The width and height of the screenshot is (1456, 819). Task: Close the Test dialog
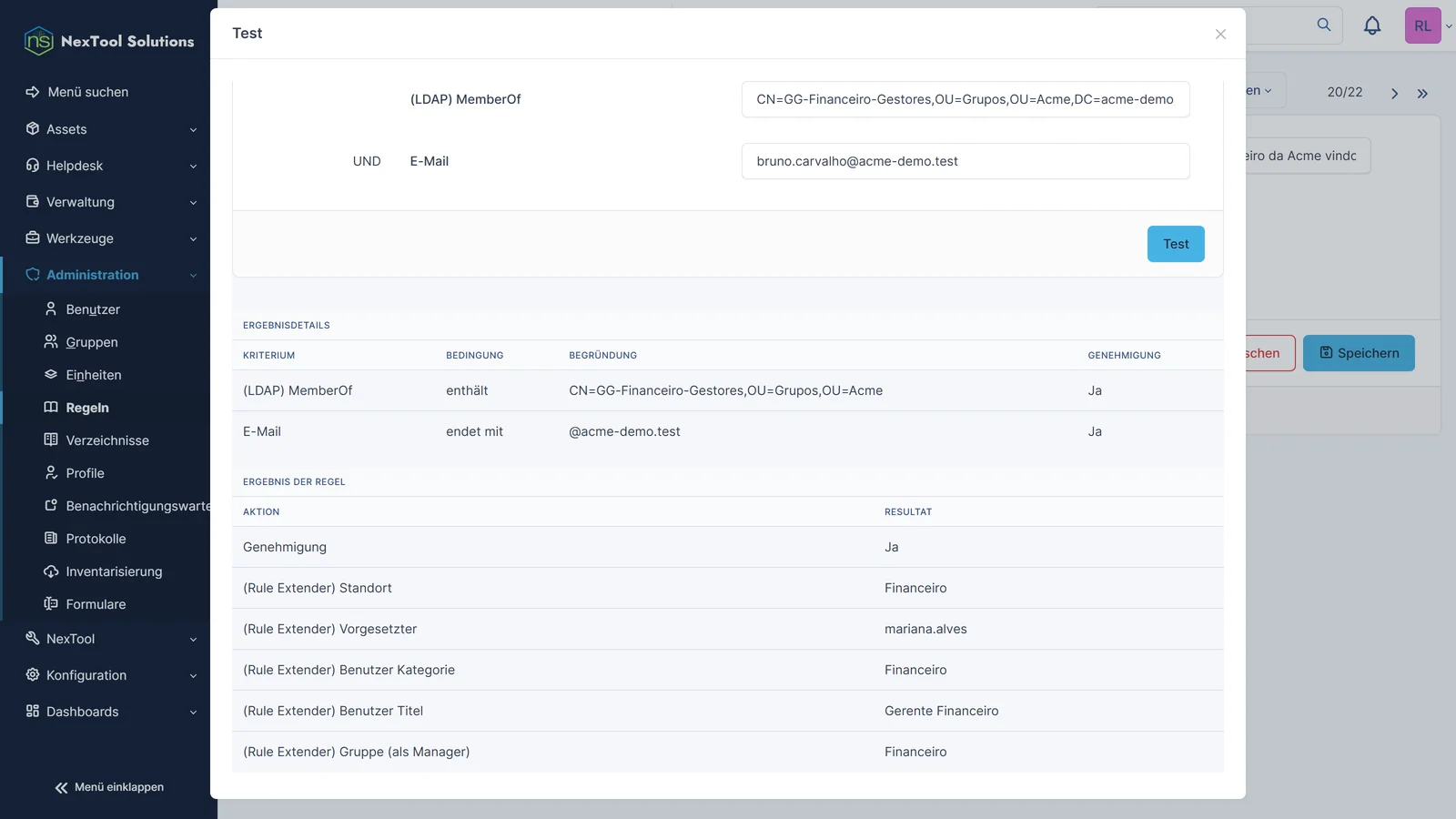[1220, 34]
